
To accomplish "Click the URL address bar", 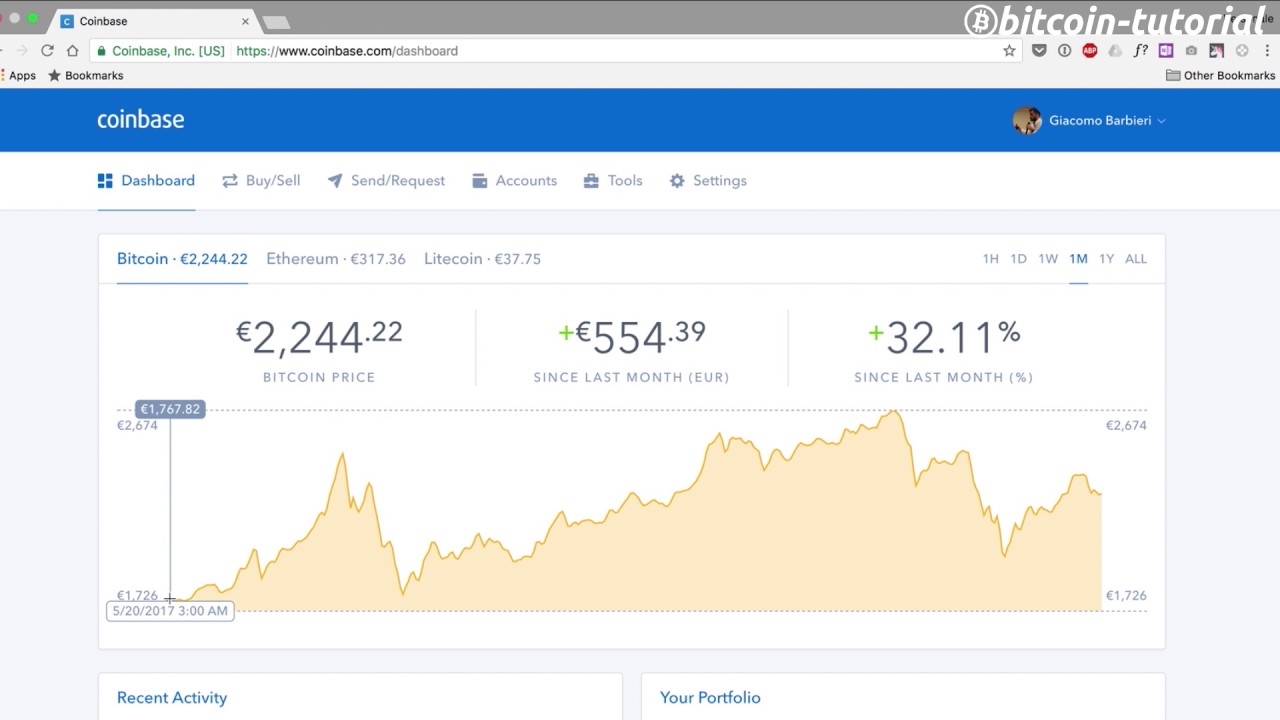I will [558, 50].
